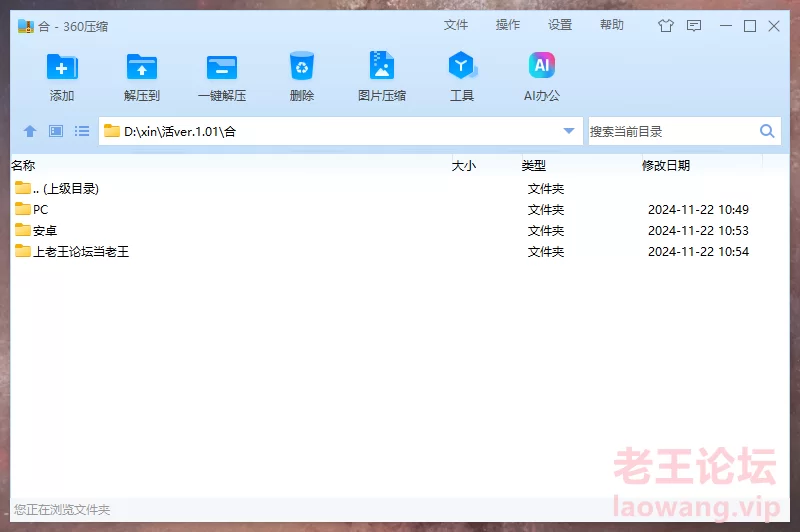Open the 帮助 (Help) menu
The image size is (800, 532).
612,25
